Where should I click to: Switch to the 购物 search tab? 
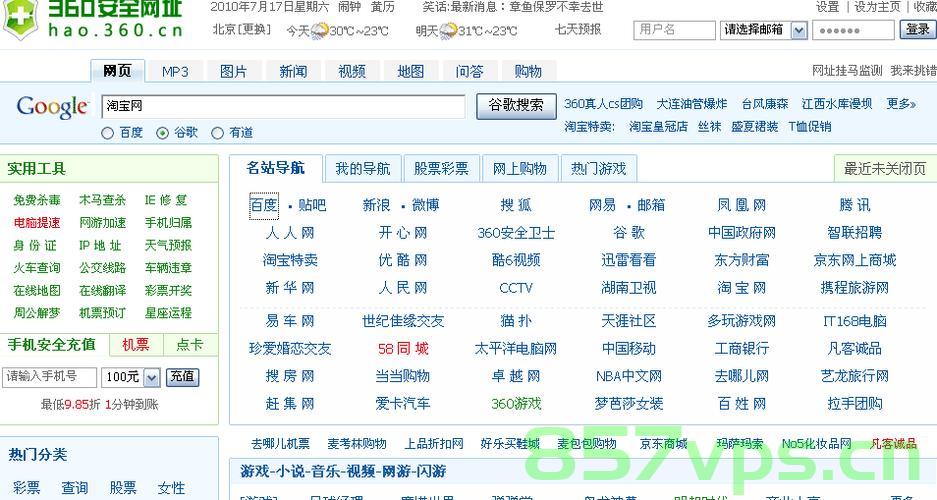528,72
